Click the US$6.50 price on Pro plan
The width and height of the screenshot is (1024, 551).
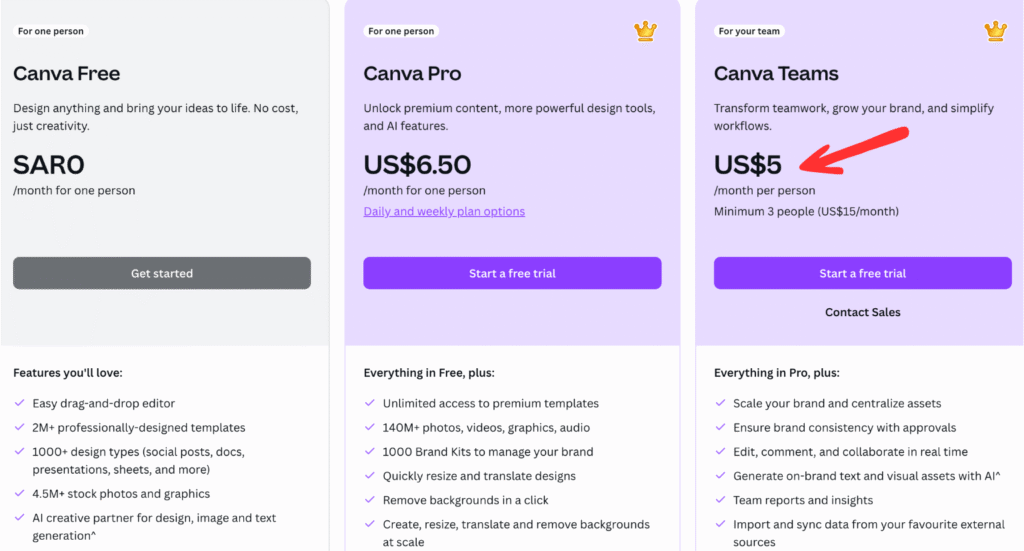click(x=417, y=165)
